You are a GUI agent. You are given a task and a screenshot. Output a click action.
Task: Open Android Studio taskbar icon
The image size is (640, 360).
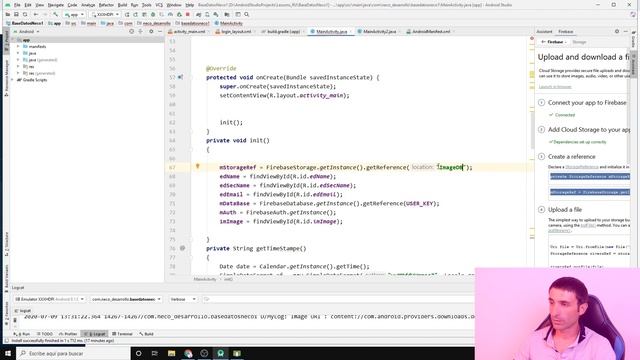(220, 353)
